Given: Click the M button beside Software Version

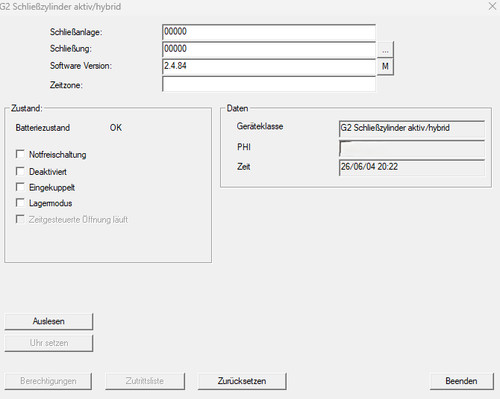Looking at the screenshot, I should (x=385, y=66).
